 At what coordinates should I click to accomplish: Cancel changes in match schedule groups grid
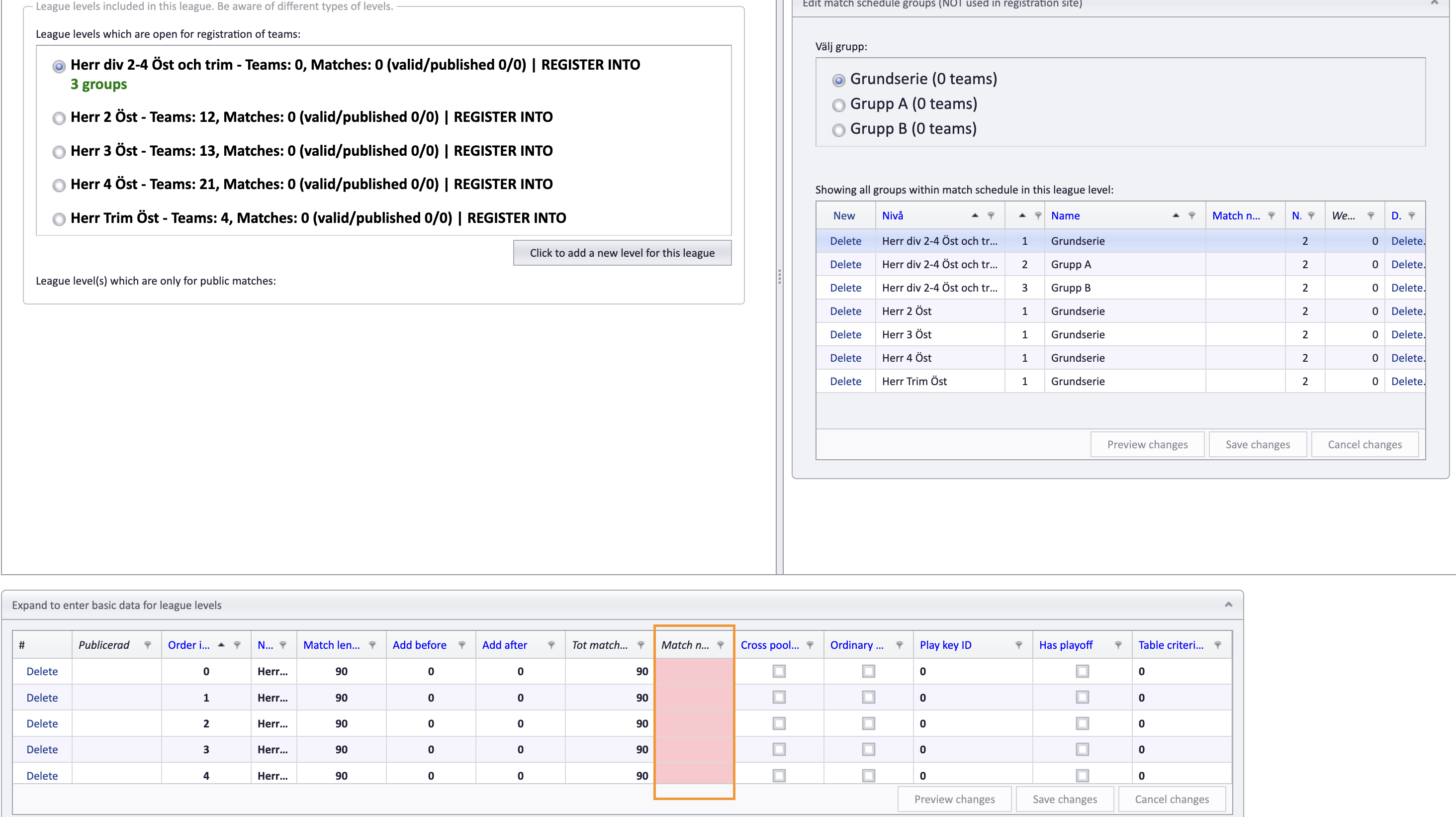tap(1364, 444)
